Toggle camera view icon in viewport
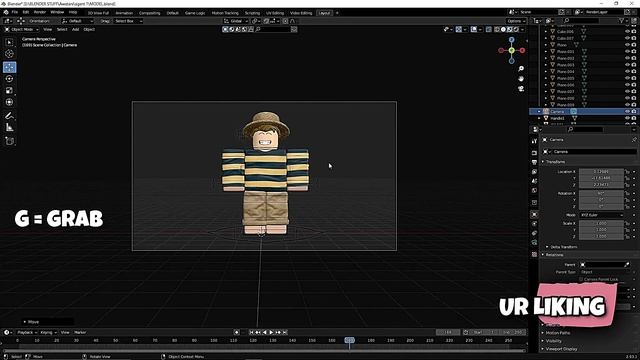640x360 pixels. click(521, 89)
